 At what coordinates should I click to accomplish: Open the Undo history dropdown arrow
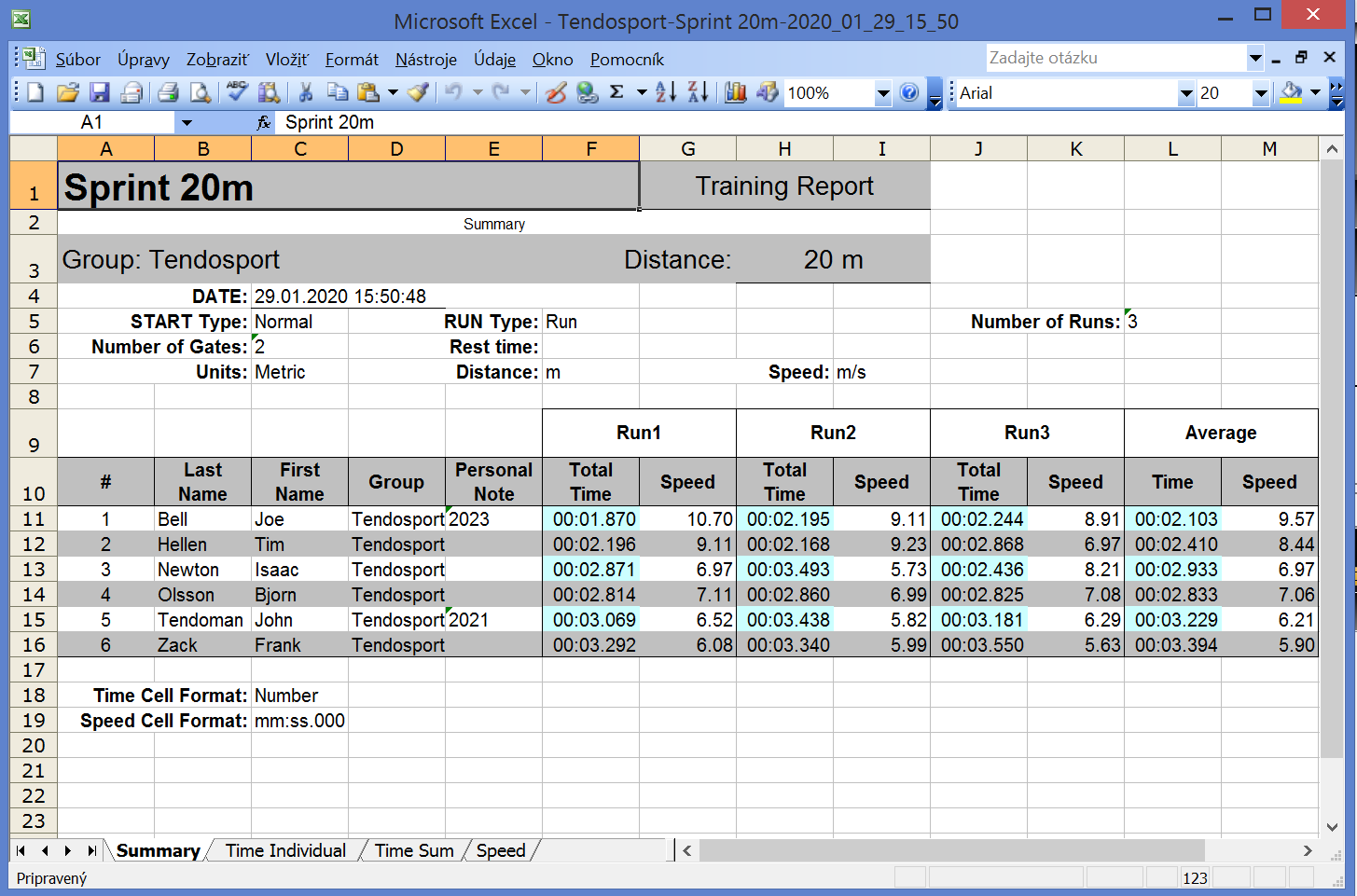[478, 92]
